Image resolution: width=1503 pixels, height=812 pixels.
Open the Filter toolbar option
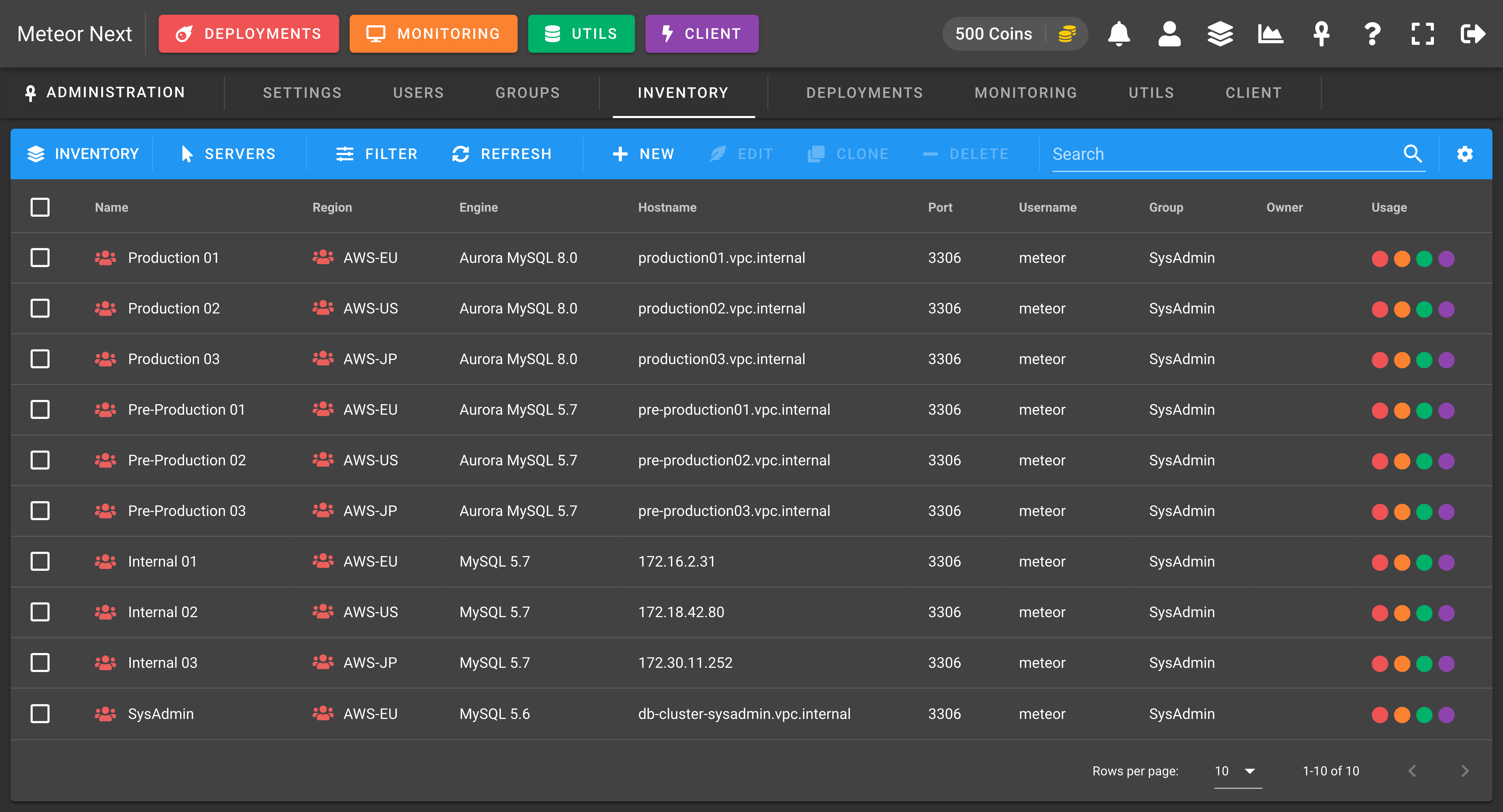pos(377,154)
